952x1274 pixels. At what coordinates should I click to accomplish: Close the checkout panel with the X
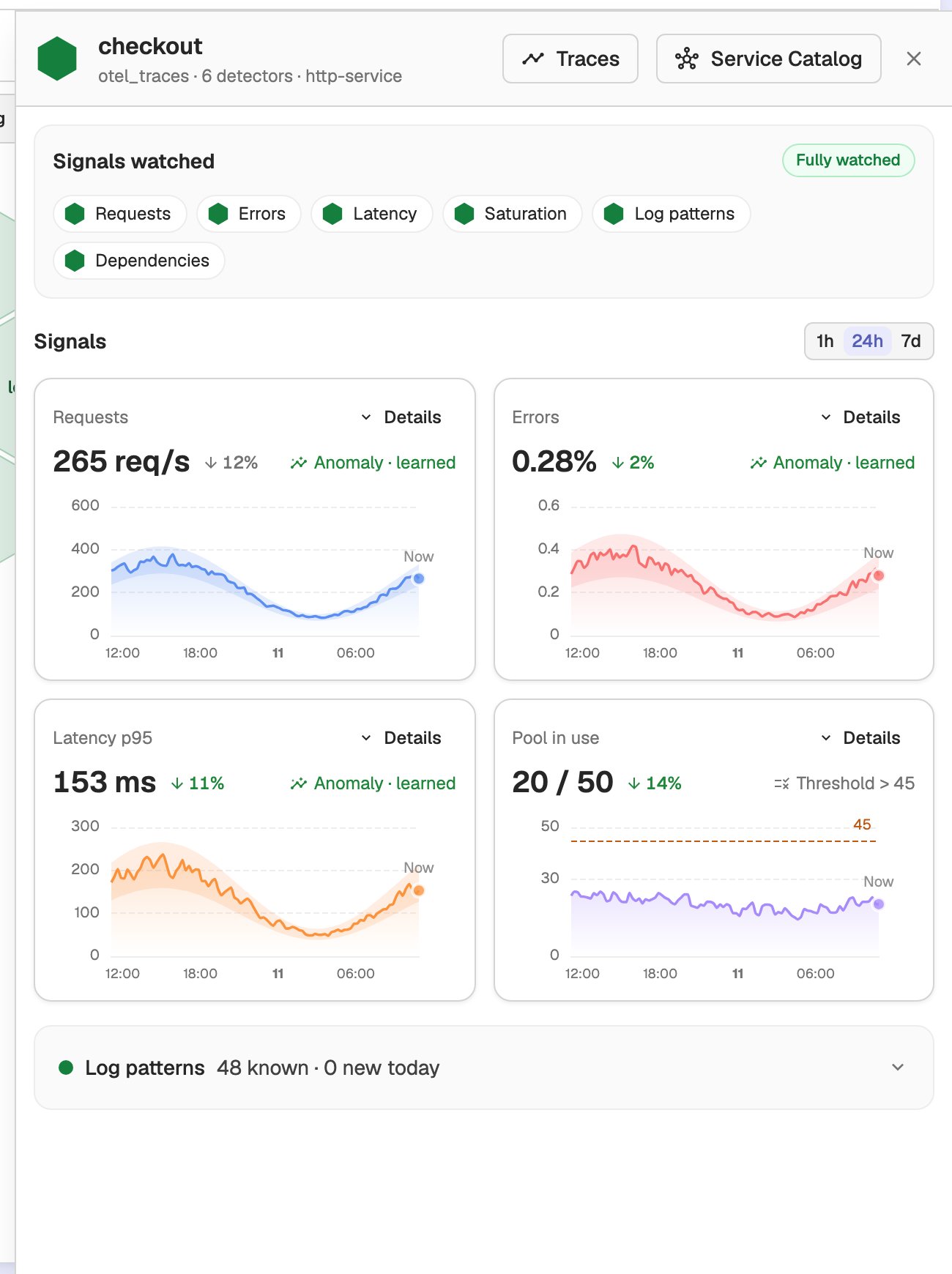[914, 59]
